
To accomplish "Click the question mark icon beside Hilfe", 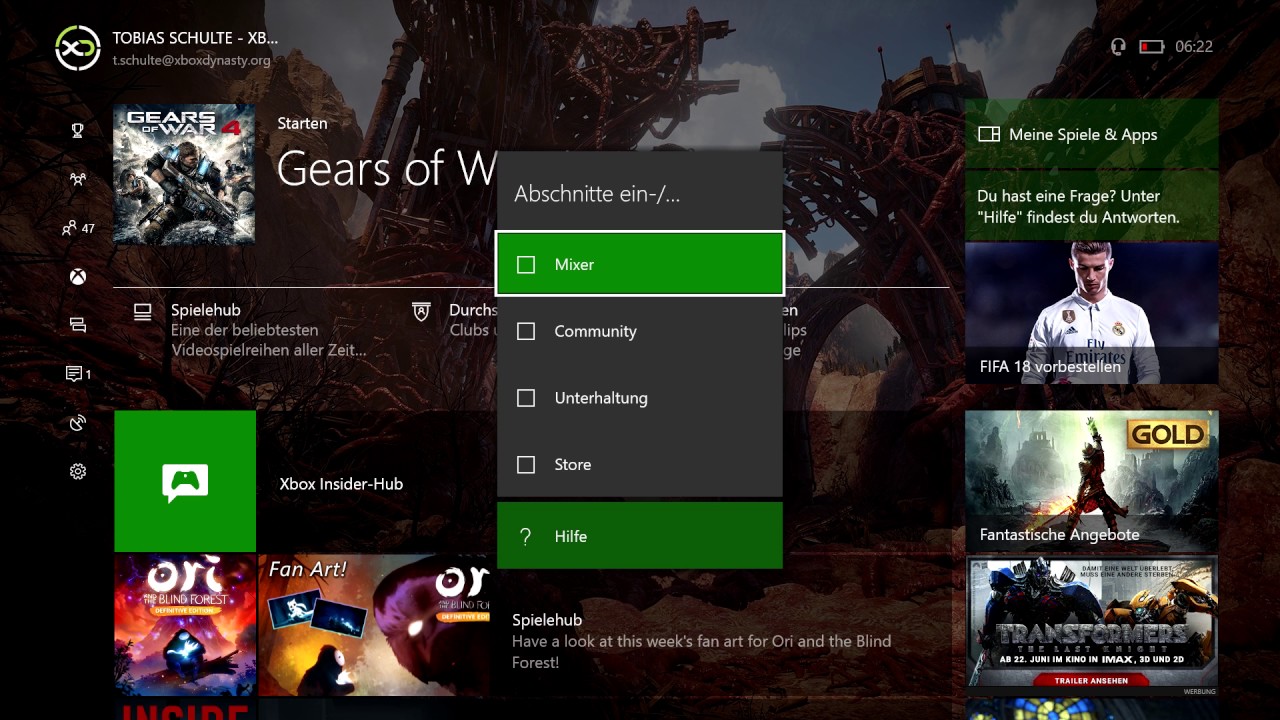I will pos(526,537).
